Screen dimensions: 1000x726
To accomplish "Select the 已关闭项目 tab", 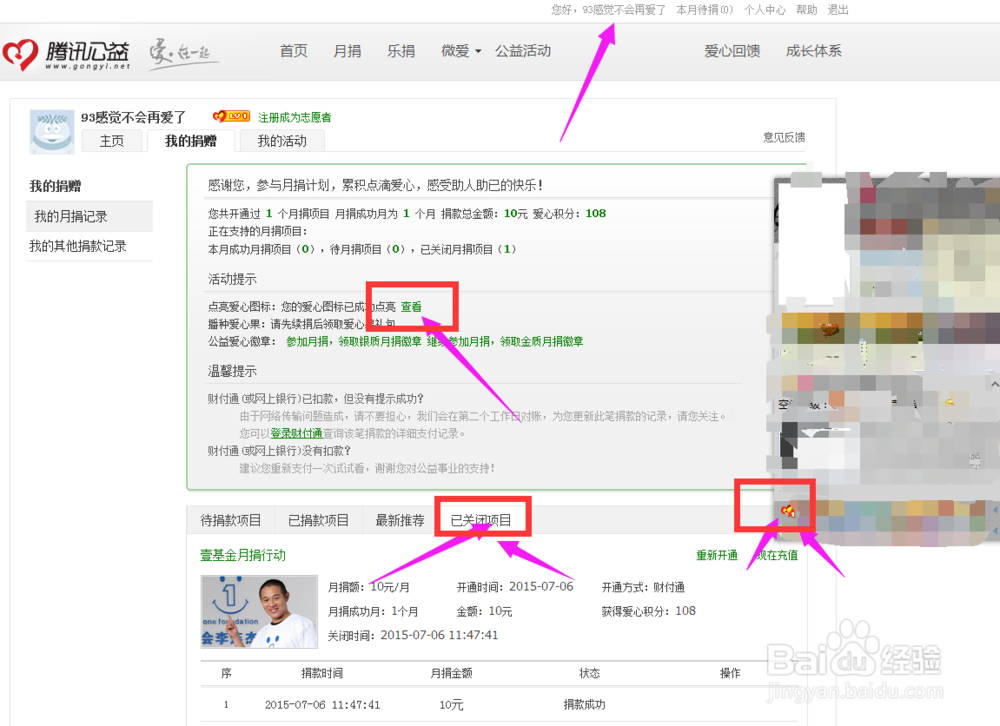I will click(483, 518).
